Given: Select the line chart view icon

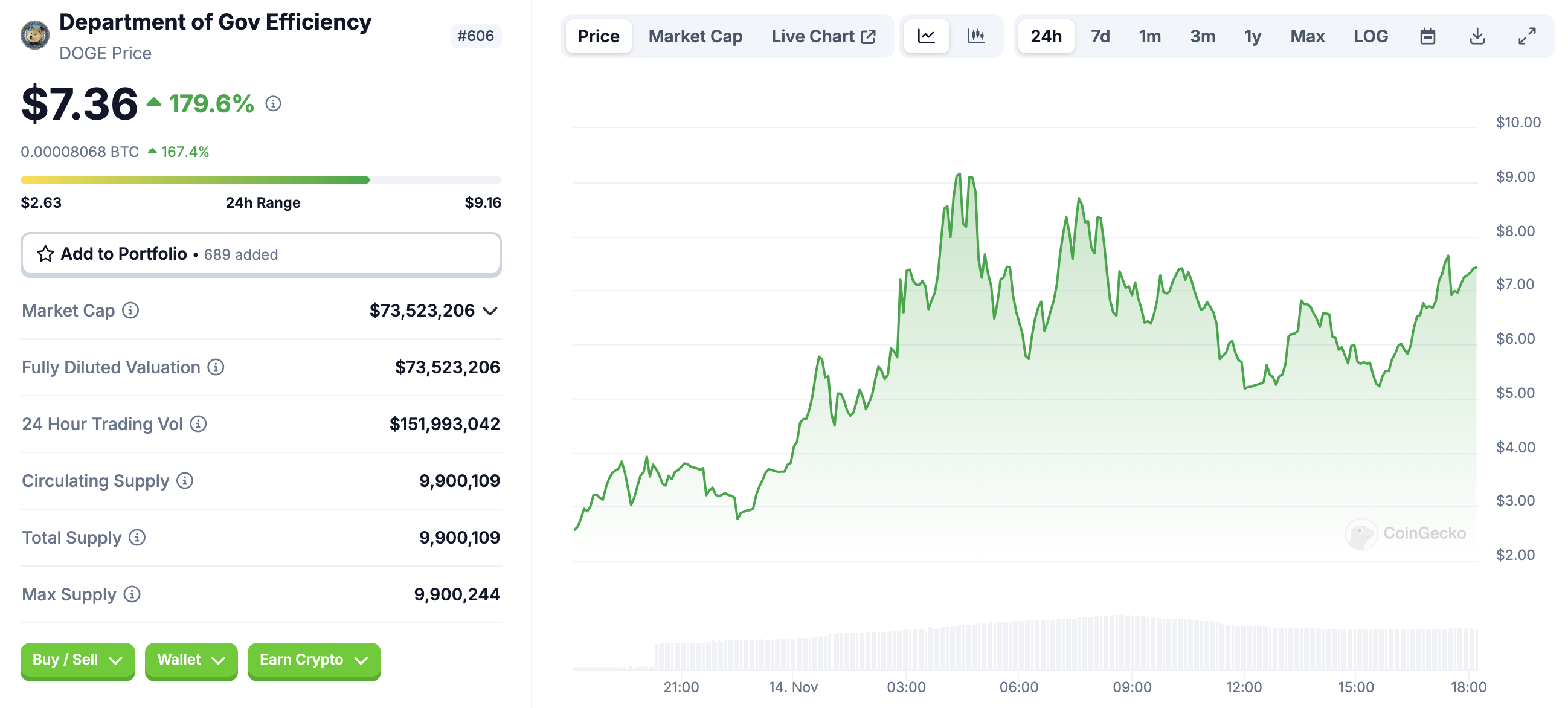Looking at the screenshot, I should pos(926,36).
